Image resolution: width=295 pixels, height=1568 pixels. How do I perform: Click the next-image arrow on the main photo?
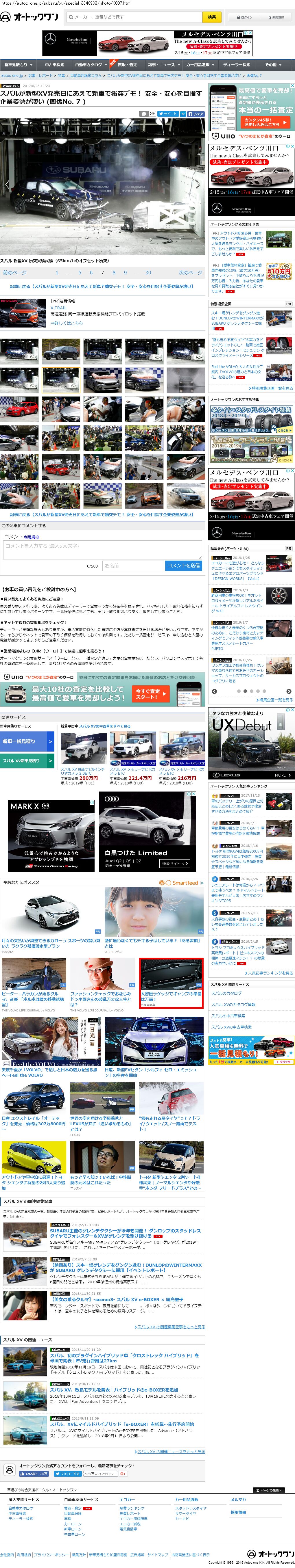click(x=198, y=185)
